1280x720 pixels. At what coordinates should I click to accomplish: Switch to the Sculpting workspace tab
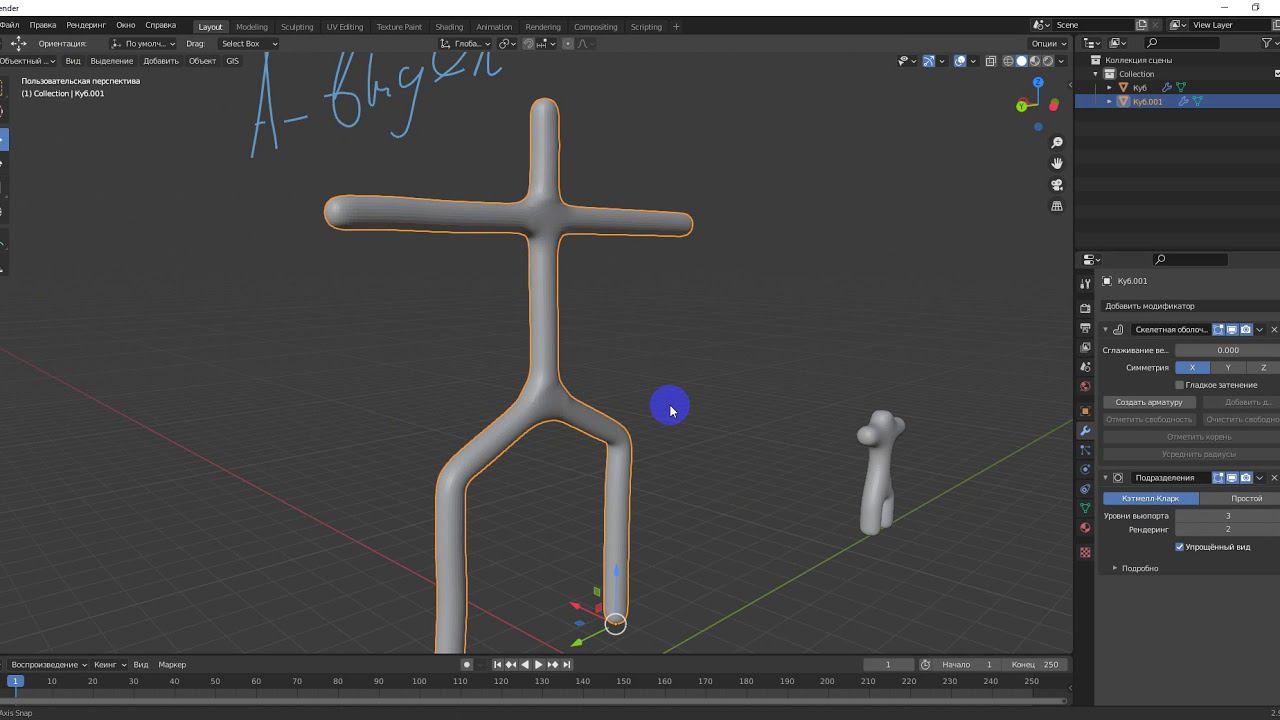[296, 27]
